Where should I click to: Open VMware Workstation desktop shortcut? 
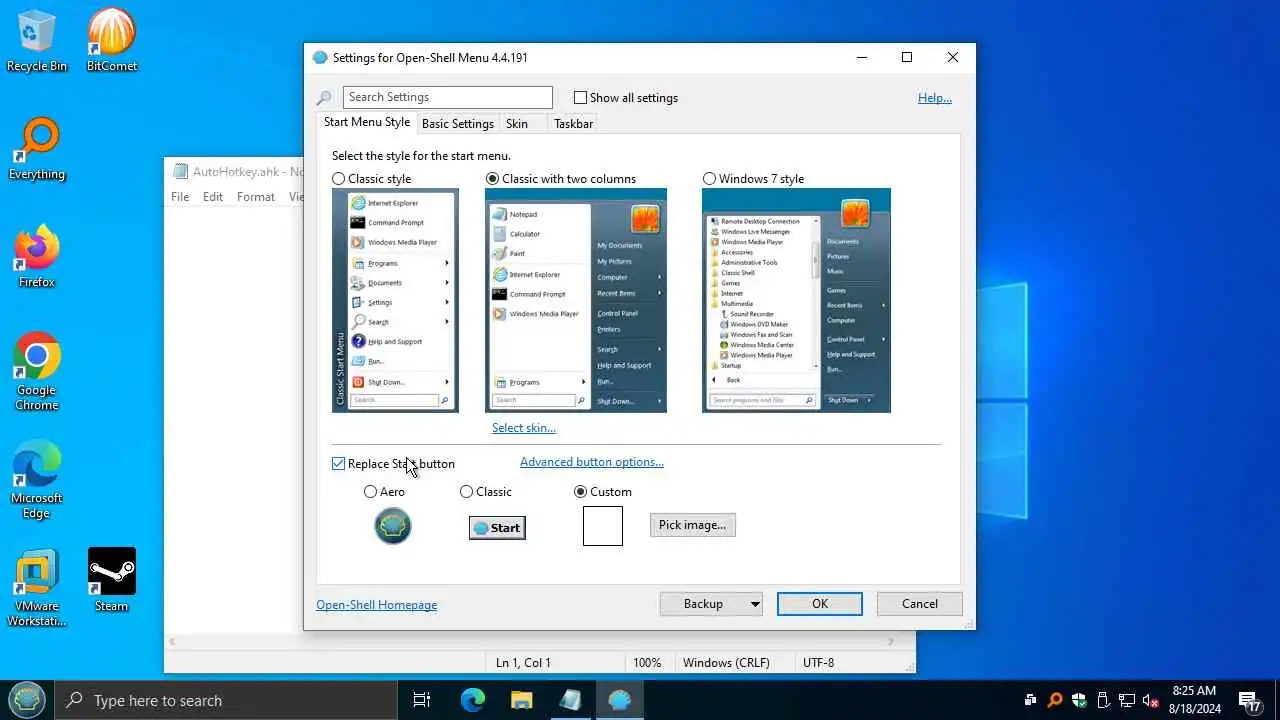[37, 587]
